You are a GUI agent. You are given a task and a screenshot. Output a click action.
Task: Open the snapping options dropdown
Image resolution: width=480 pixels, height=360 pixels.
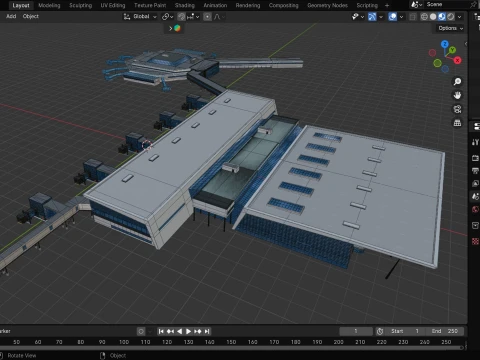pos(194,17)
